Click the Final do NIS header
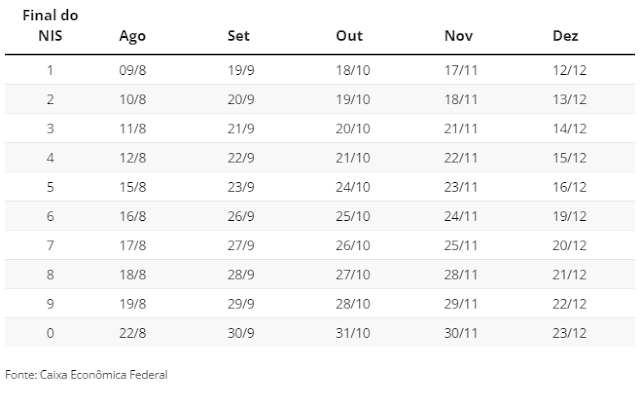 pyautogui.click(x=50, y=25)
